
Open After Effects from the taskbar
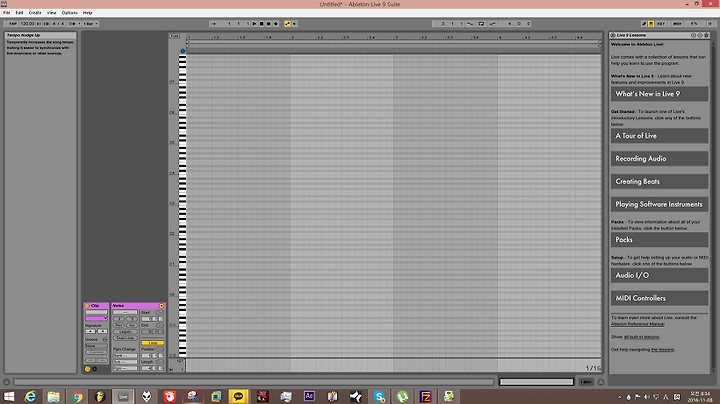coord(309,397)
